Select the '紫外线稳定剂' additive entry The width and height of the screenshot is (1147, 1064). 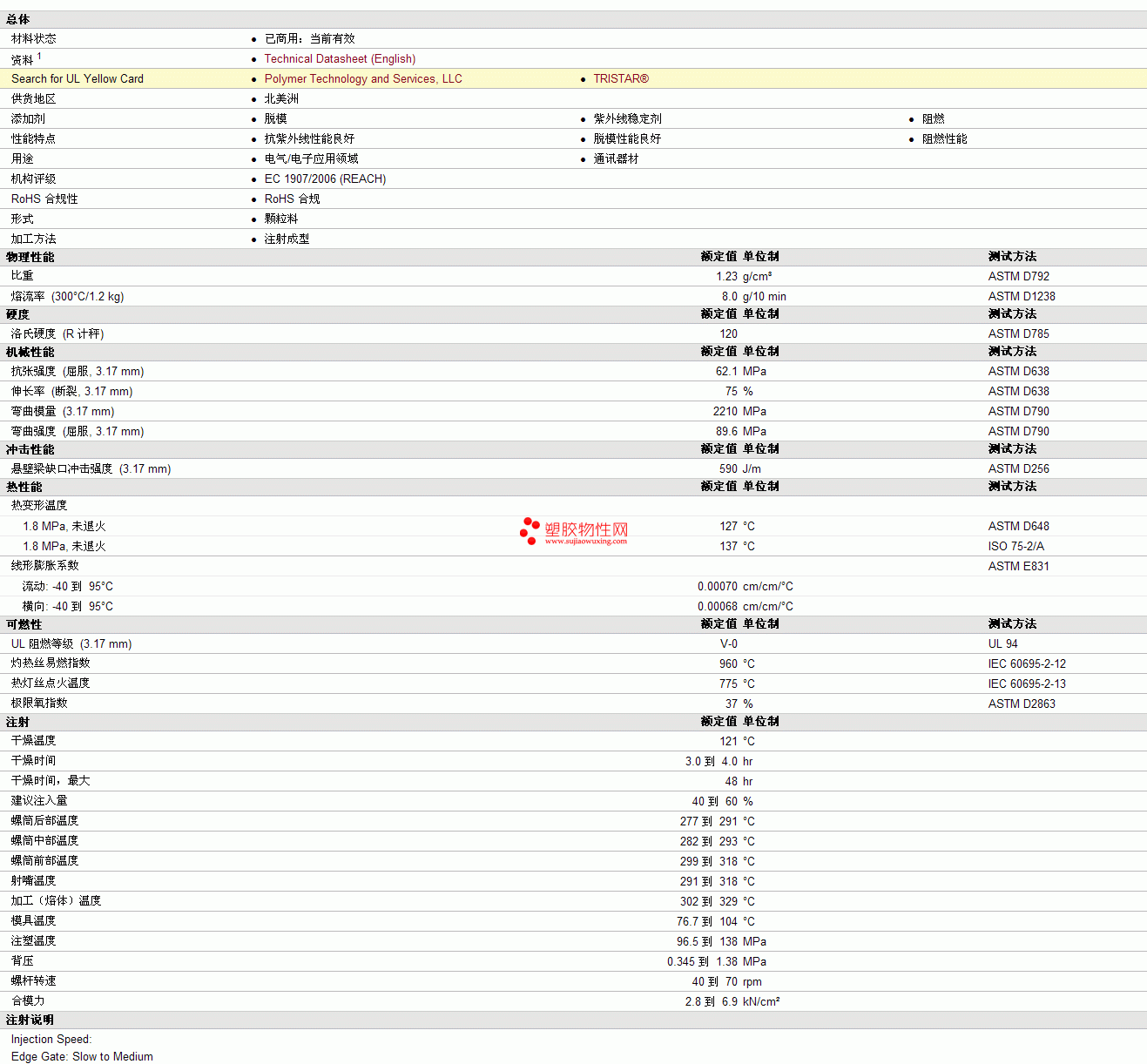tap(627, 118)
